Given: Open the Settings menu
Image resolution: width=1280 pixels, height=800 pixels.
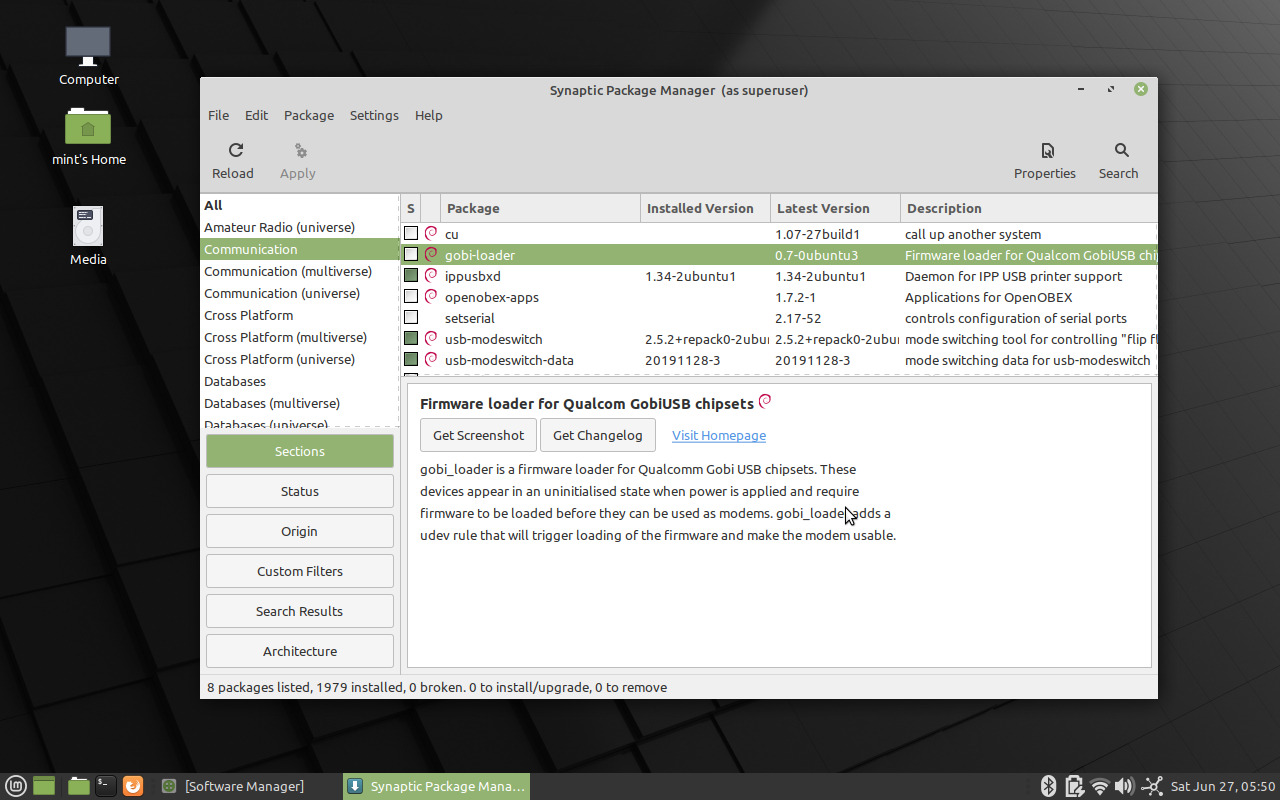Looking at the screenshot, I should coord(374,115).
